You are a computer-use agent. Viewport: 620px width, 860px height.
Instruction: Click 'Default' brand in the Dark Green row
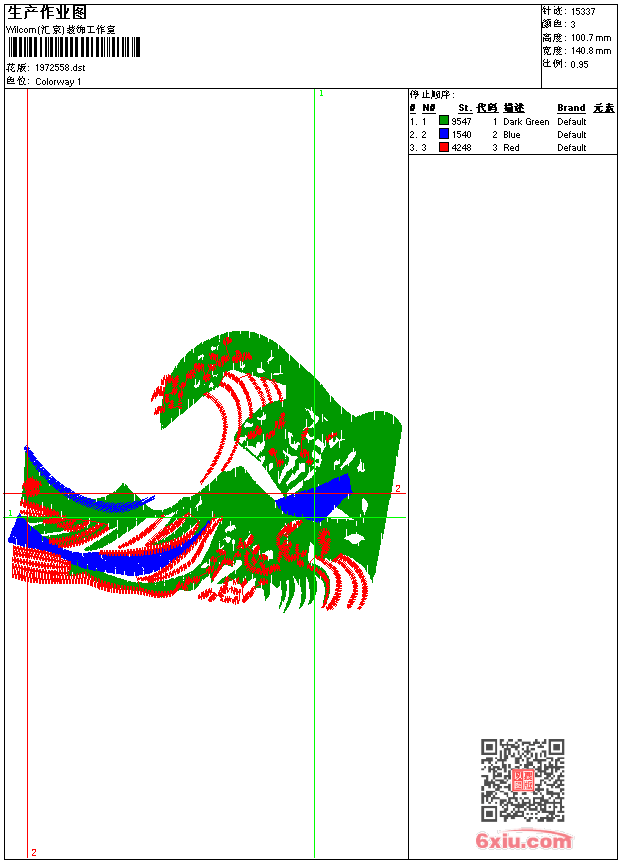tap(572, 122)
